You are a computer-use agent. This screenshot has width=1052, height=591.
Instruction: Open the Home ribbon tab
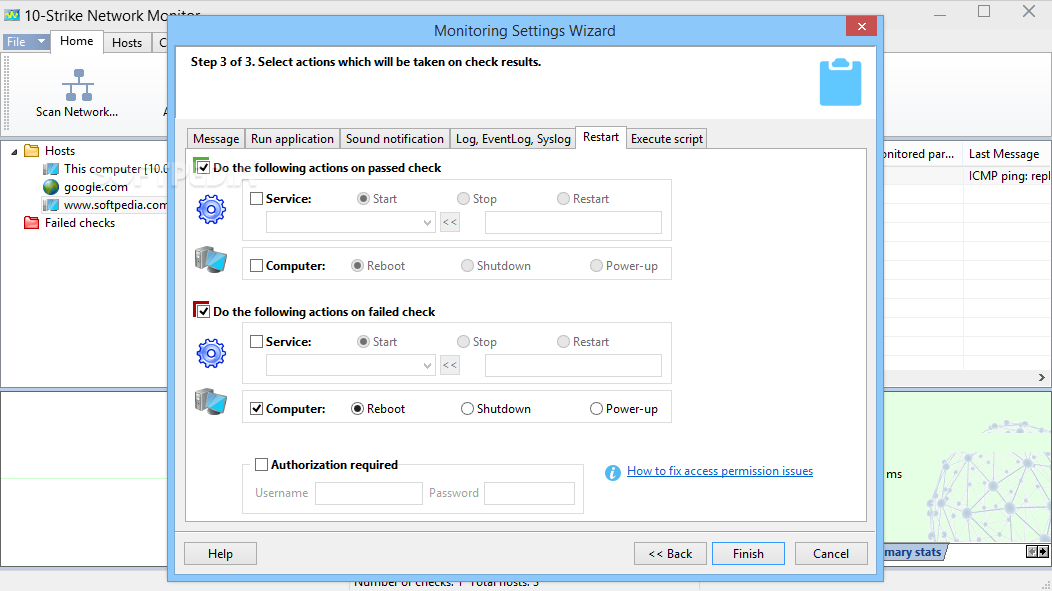(x=76, y=41)
